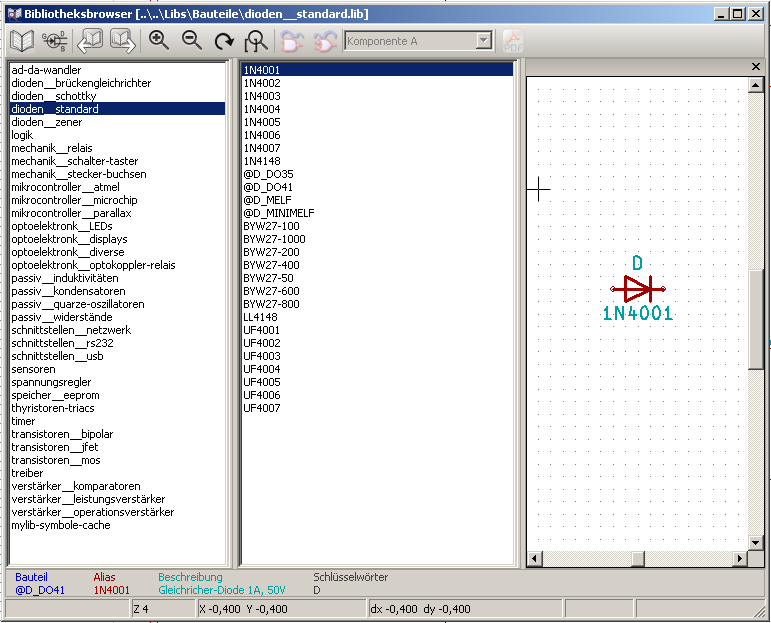Open the Komponente A dropdown

484,41
